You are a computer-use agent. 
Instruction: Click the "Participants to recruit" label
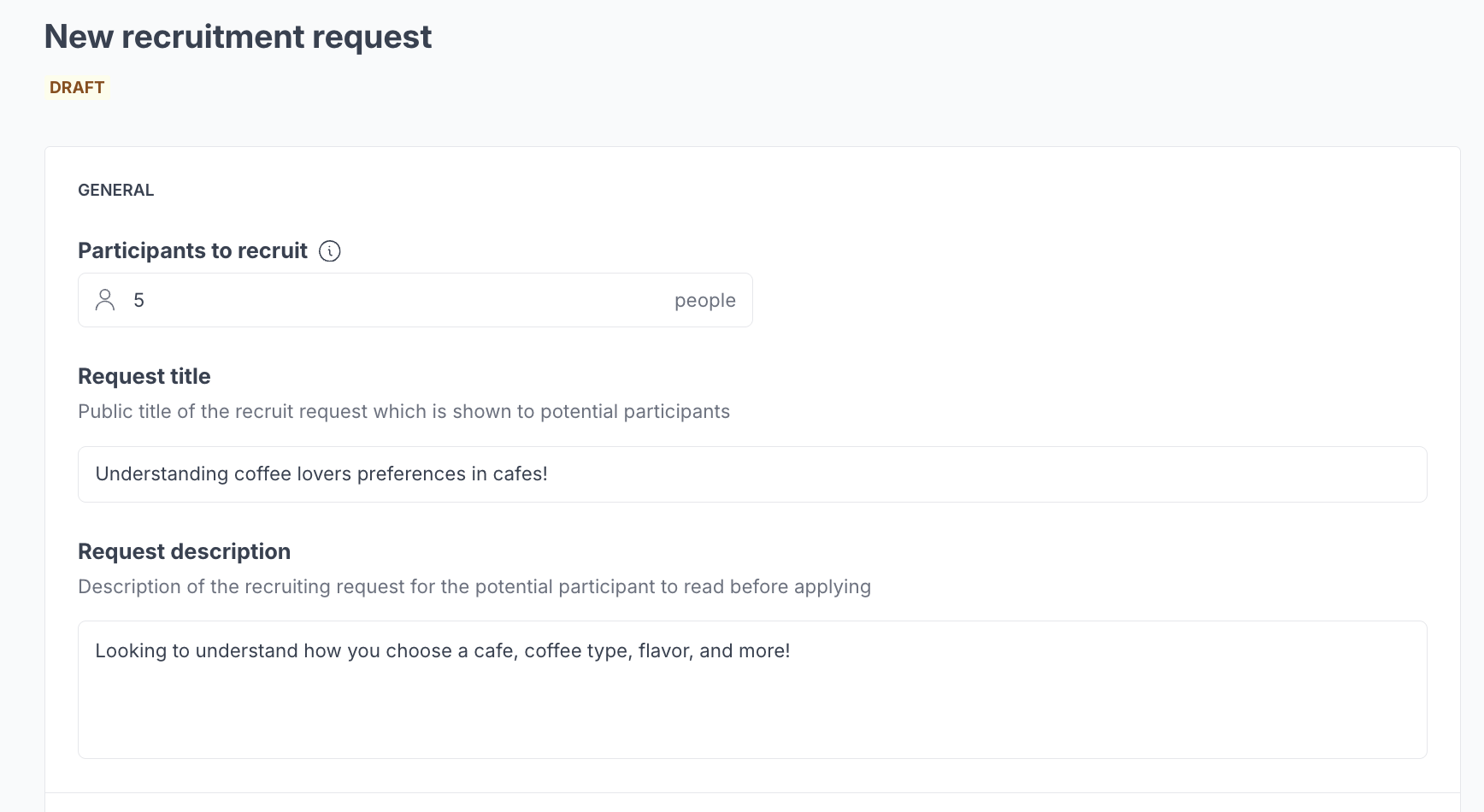192,251
